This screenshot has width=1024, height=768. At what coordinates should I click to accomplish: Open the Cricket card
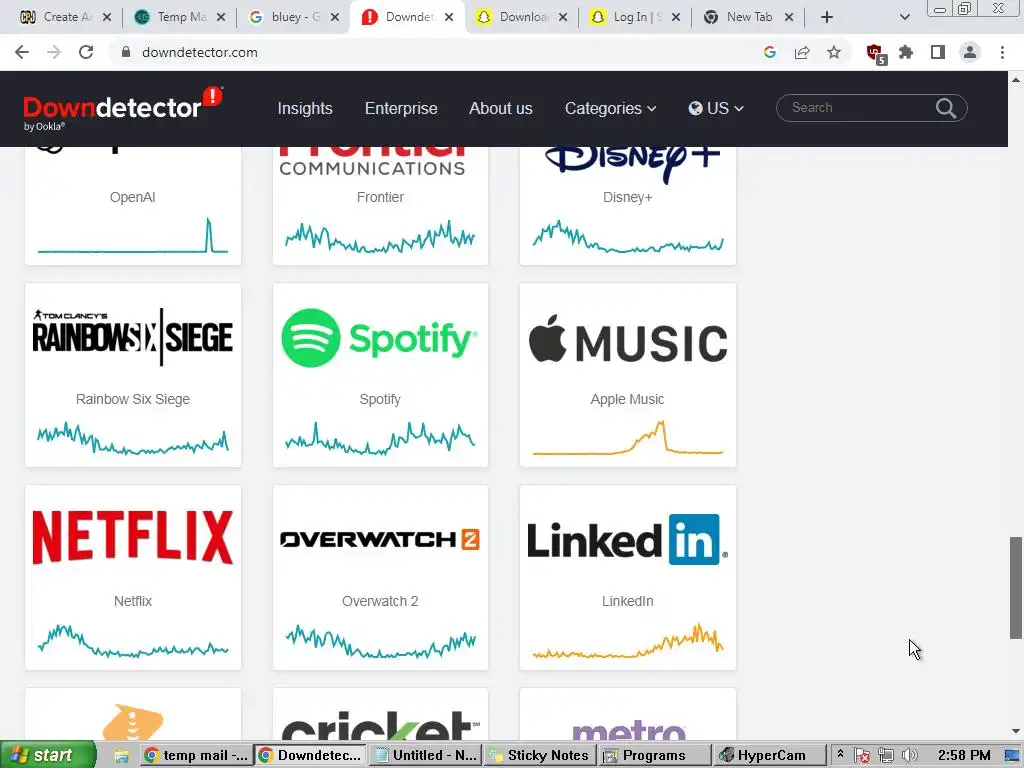pos(380,714)
